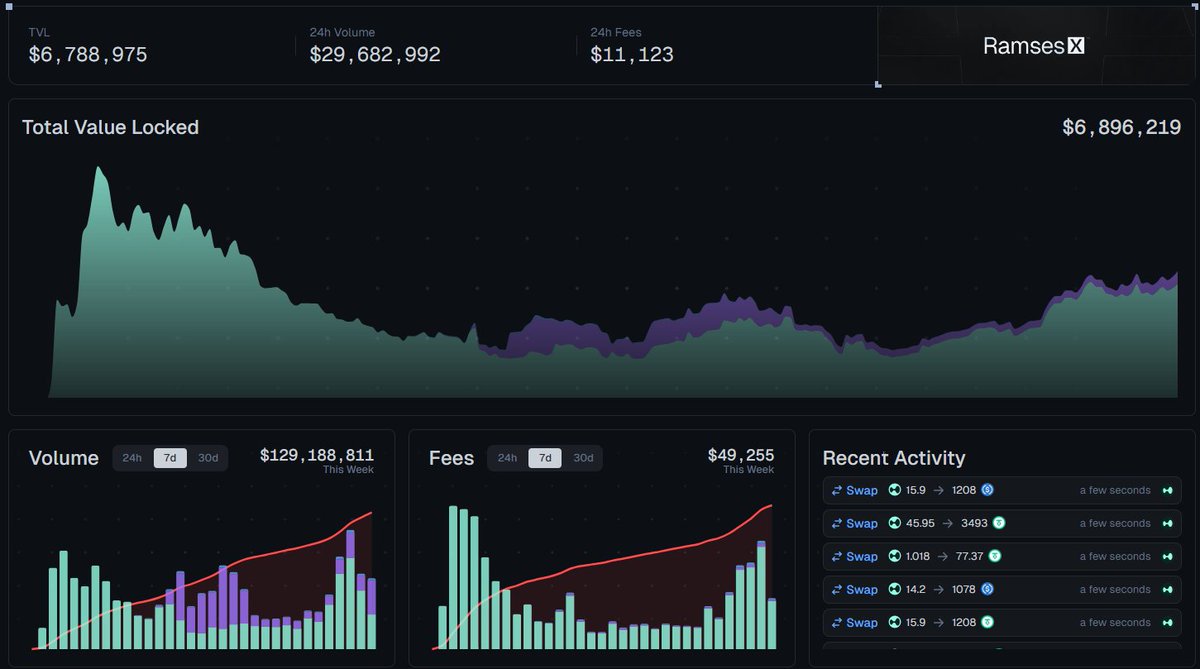Image resolution: width=1200 pixels, height=669 pixels.
Task: Click the blue USDC icon beside 1078
Action: 987,589
